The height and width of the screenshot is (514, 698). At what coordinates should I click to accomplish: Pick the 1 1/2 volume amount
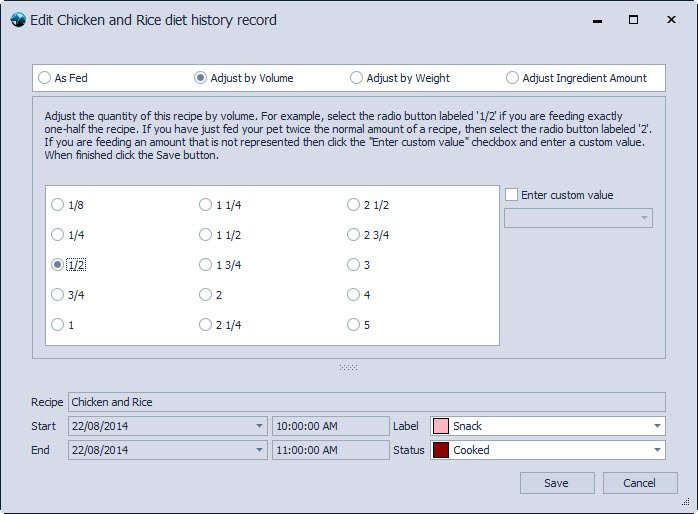point(206,235)
